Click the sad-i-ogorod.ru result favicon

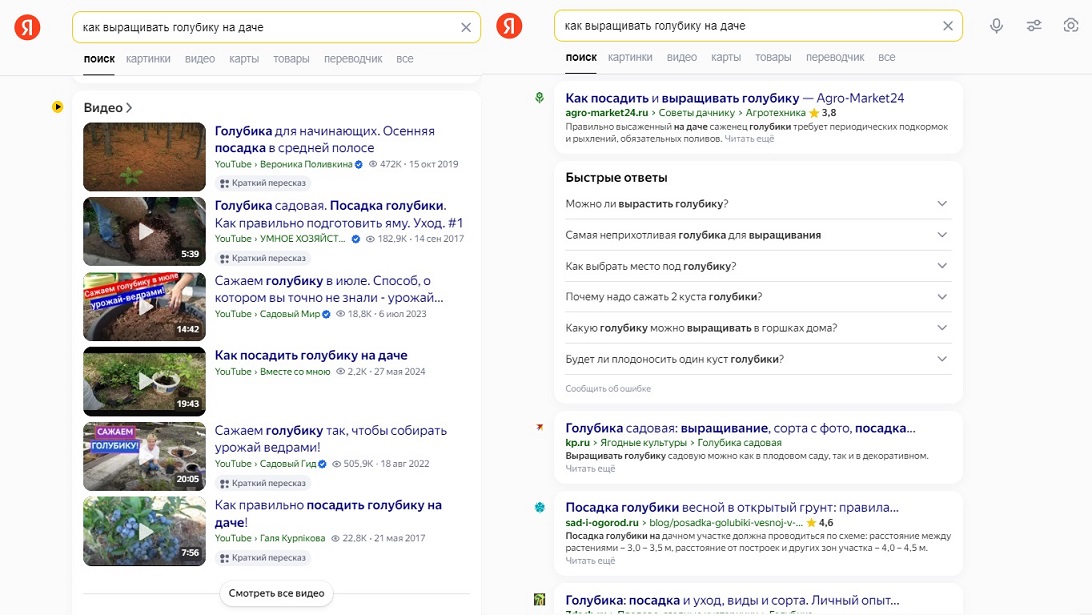pos(540,507)
